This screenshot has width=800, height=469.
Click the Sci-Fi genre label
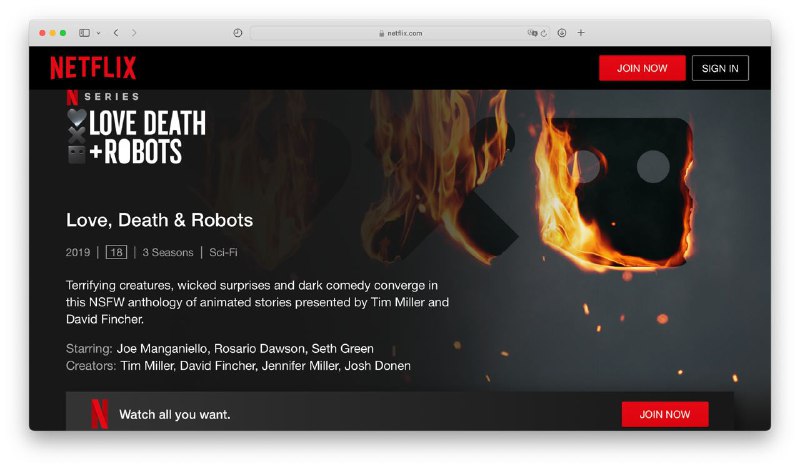coord(223,252)
